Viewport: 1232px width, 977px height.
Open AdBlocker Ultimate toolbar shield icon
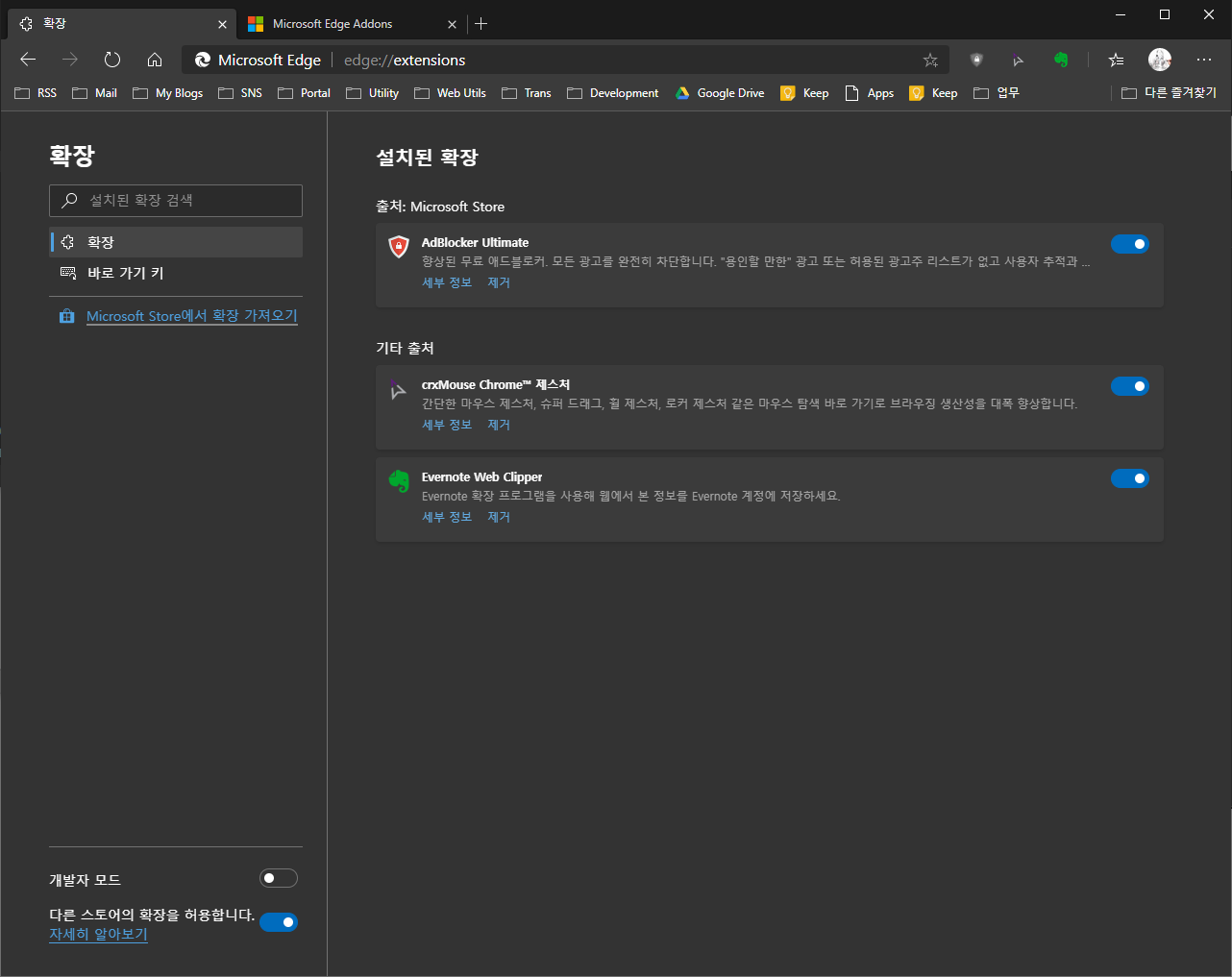pos(976,60)
